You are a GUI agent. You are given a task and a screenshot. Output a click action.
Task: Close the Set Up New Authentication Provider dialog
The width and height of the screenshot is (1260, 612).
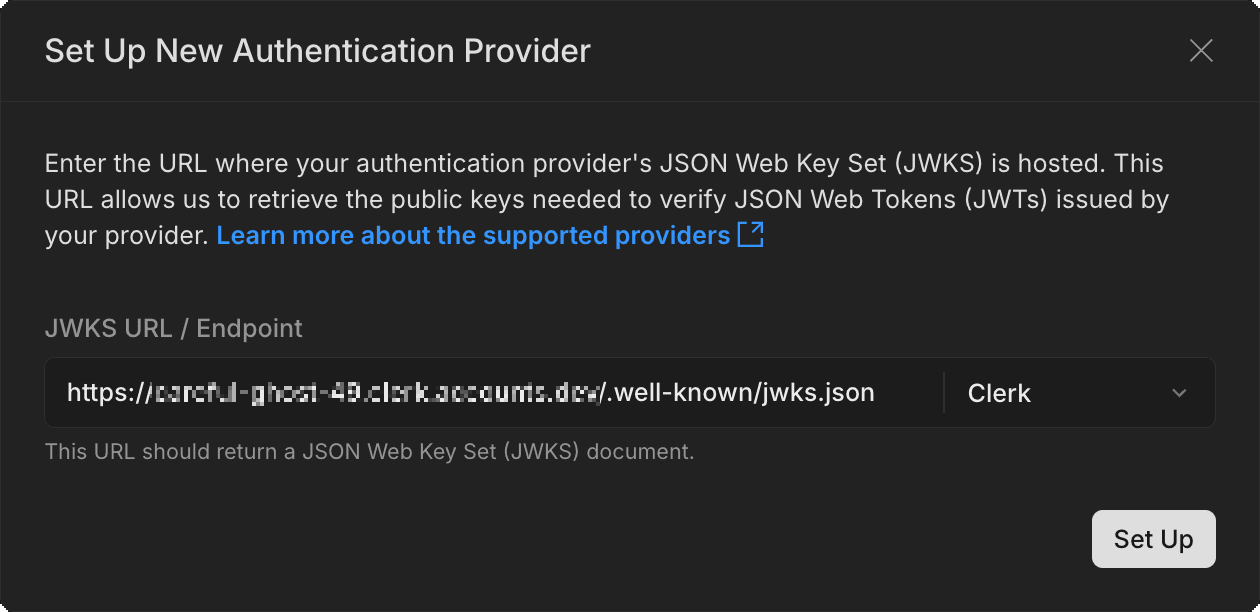click(1201, 50)
